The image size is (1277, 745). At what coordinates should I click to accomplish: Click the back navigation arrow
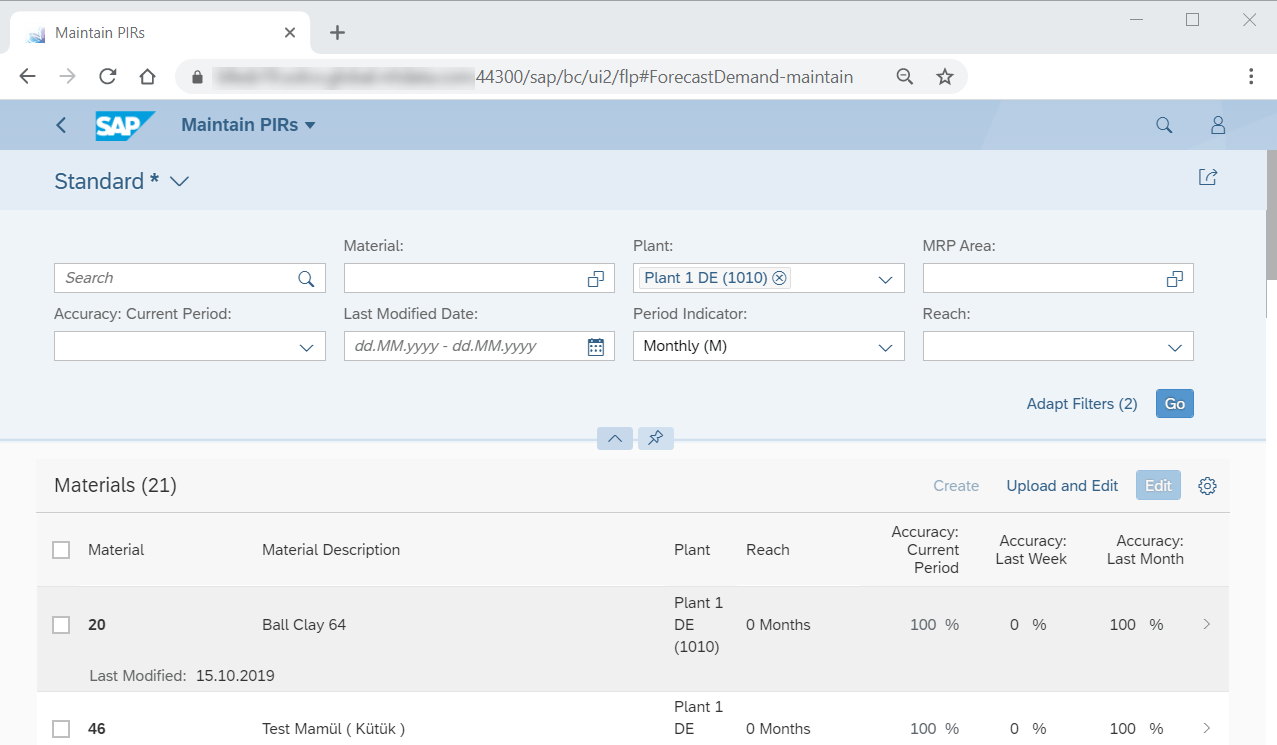[x=61, y=125]
